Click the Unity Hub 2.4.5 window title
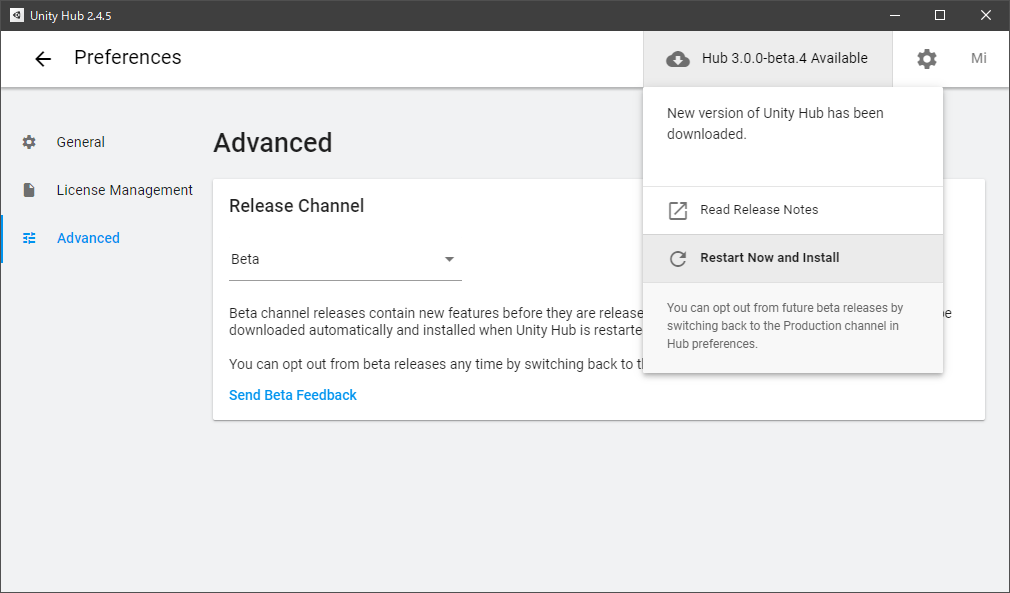Image resolution: width=1010 pixels, height=593 pixels. (x=71, y=15)
